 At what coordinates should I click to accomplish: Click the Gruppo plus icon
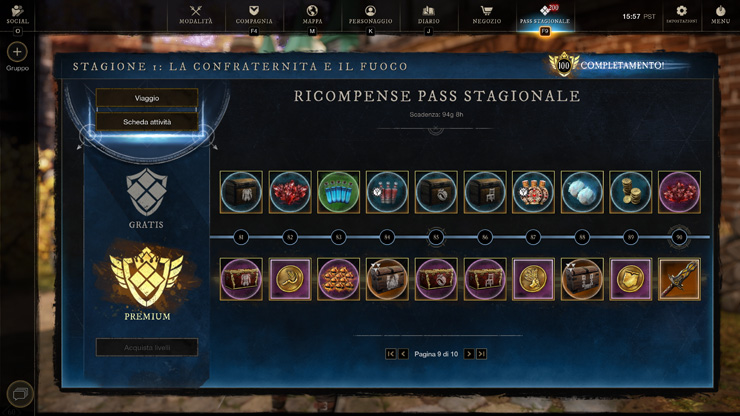17,52
